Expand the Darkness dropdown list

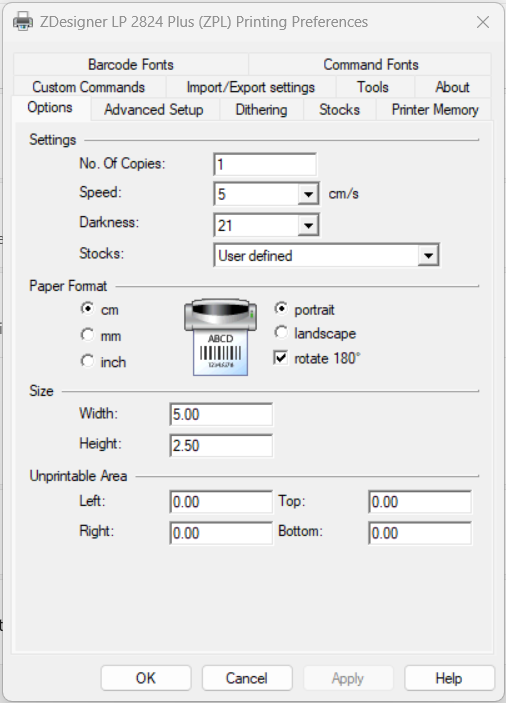pos(308,225)
